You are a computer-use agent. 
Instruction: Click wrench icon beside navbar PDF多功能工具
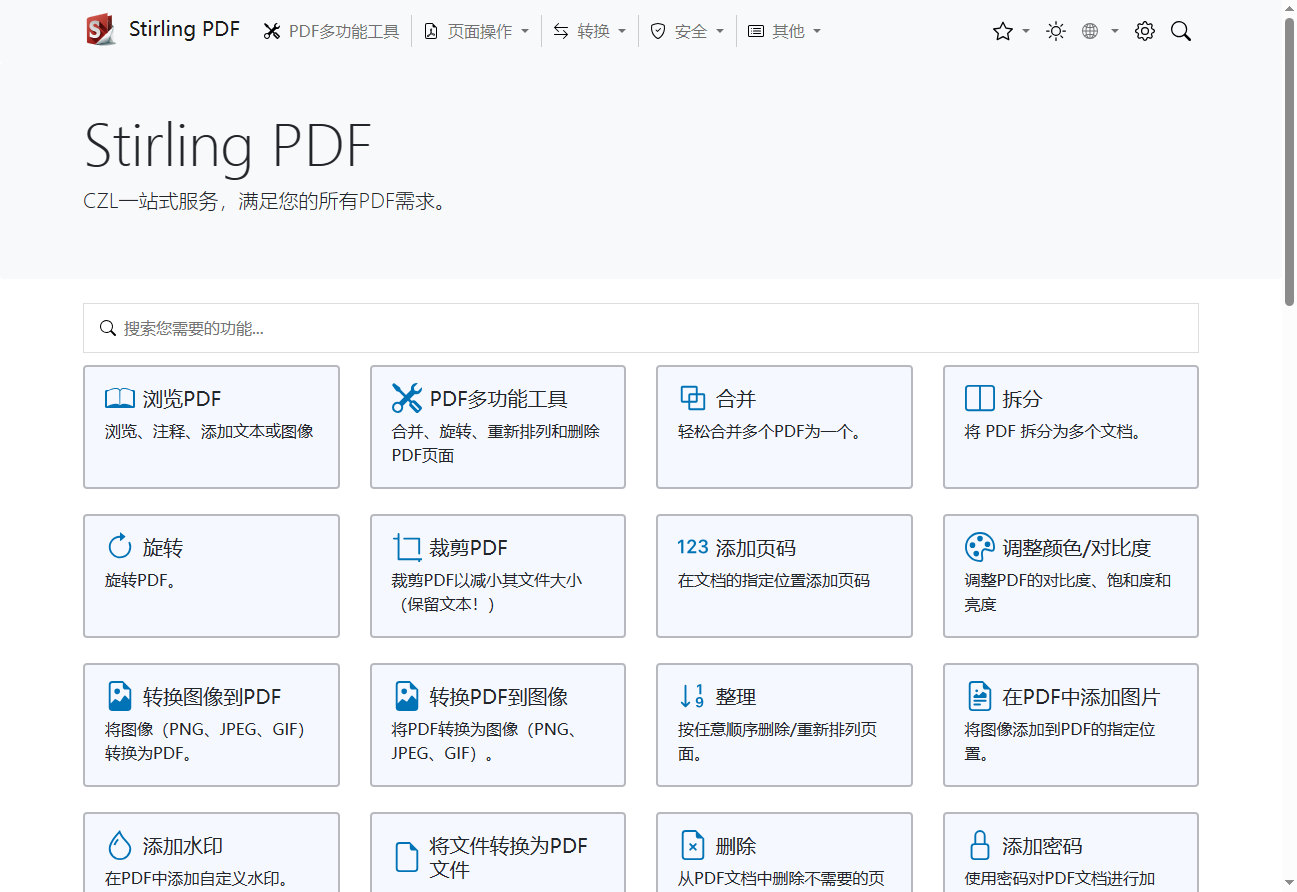pyautogui.click(x=272, y=32)
